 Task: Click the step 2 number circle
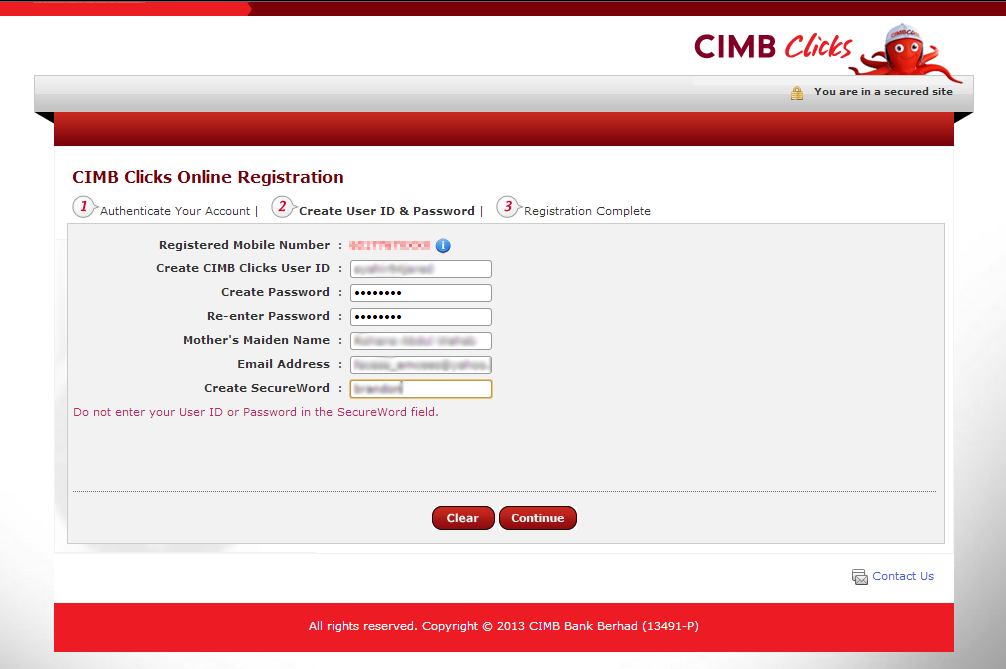[x=282, y=207]
